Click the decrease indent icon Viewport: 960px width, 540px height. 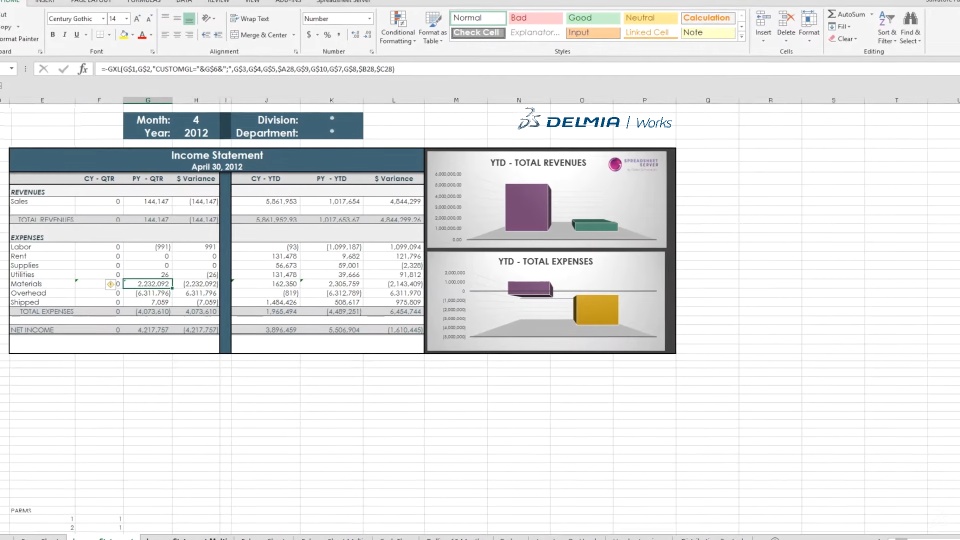point(206,35)
